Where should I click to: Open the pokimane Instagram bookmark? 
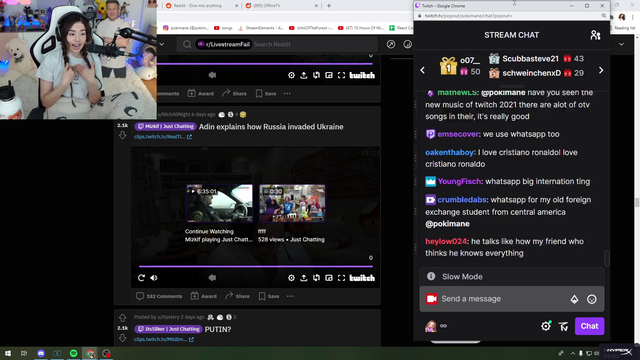coord(186,28)
